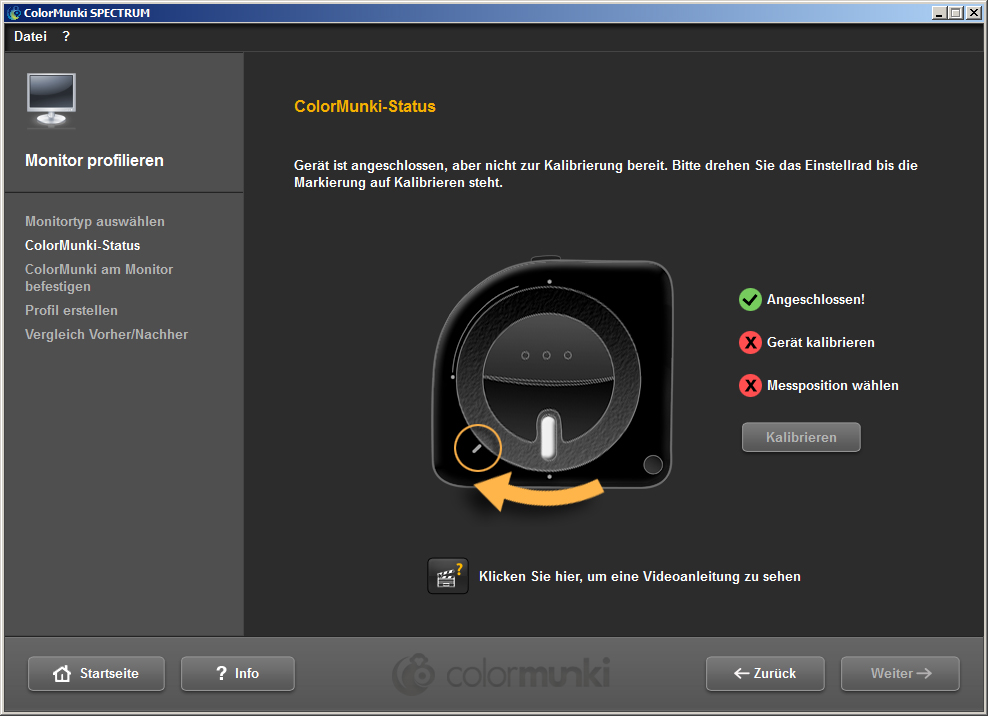Select ColorMunki-Status step
Viewport: 988px width, 716px height.
(83, 245)
